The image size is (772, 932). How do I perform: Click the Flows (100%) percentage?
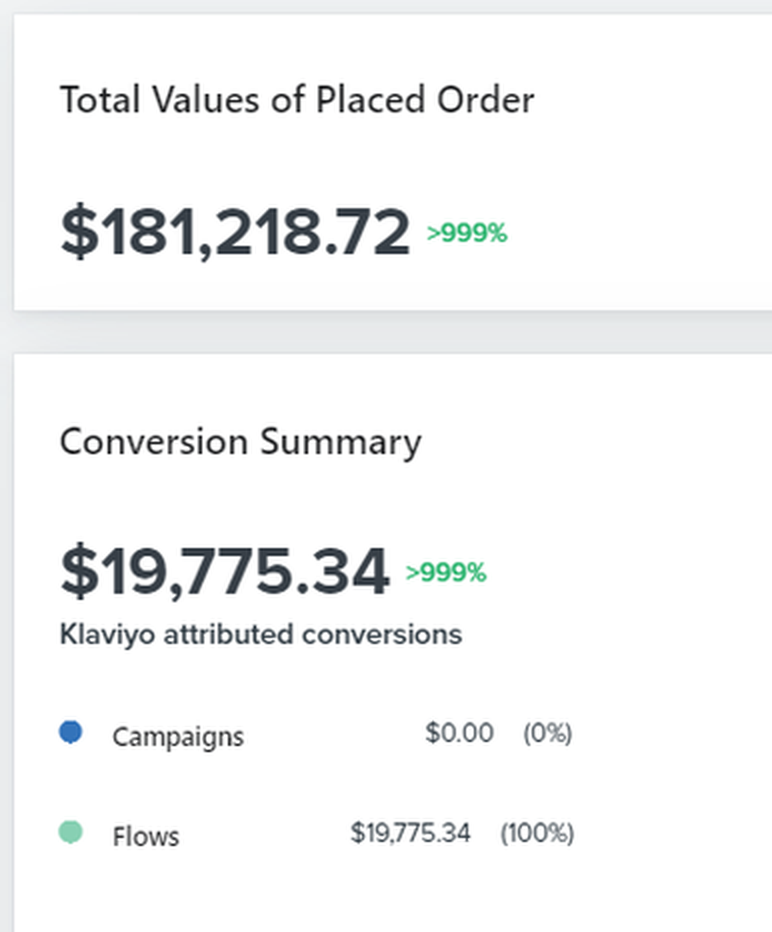point(537,833)
